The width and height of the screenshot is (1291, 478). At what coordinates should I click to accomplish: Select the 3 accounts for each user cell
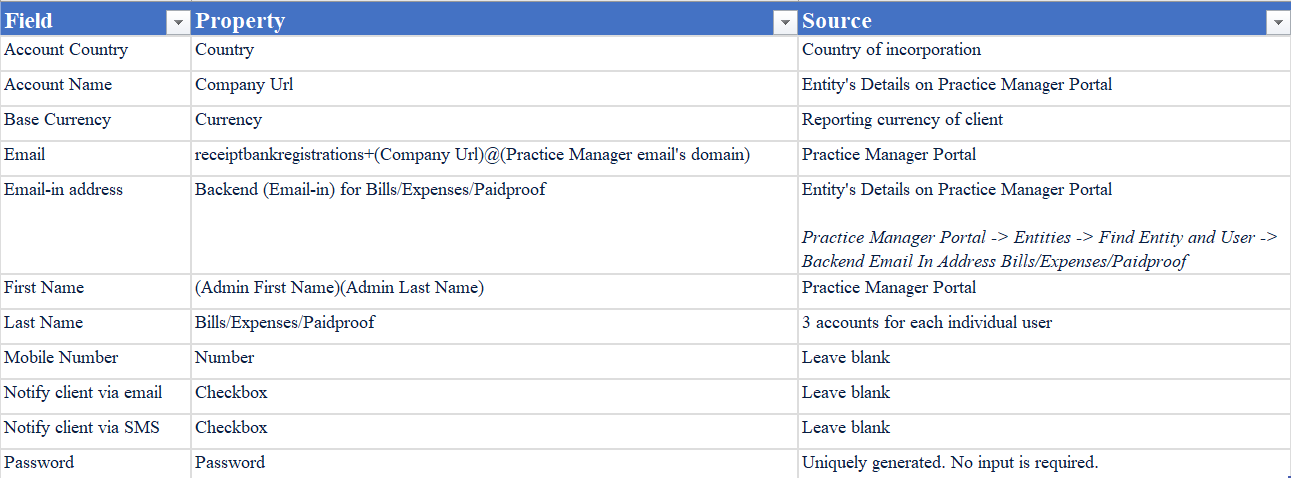coord(1044,326)
